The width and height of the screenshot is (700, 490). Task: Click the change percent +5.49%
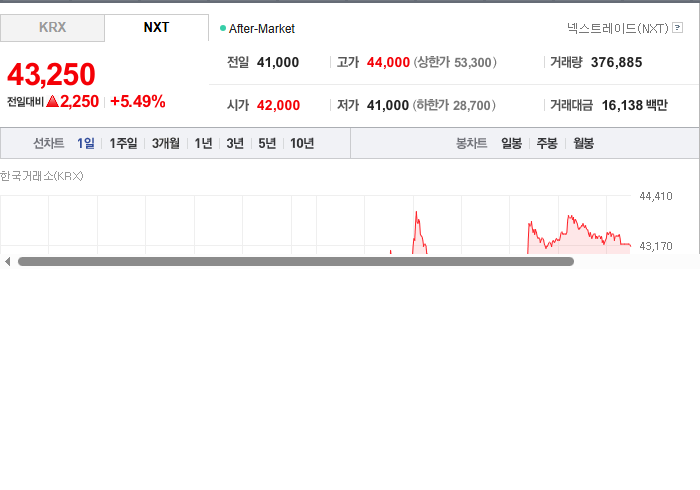point(138,101)
